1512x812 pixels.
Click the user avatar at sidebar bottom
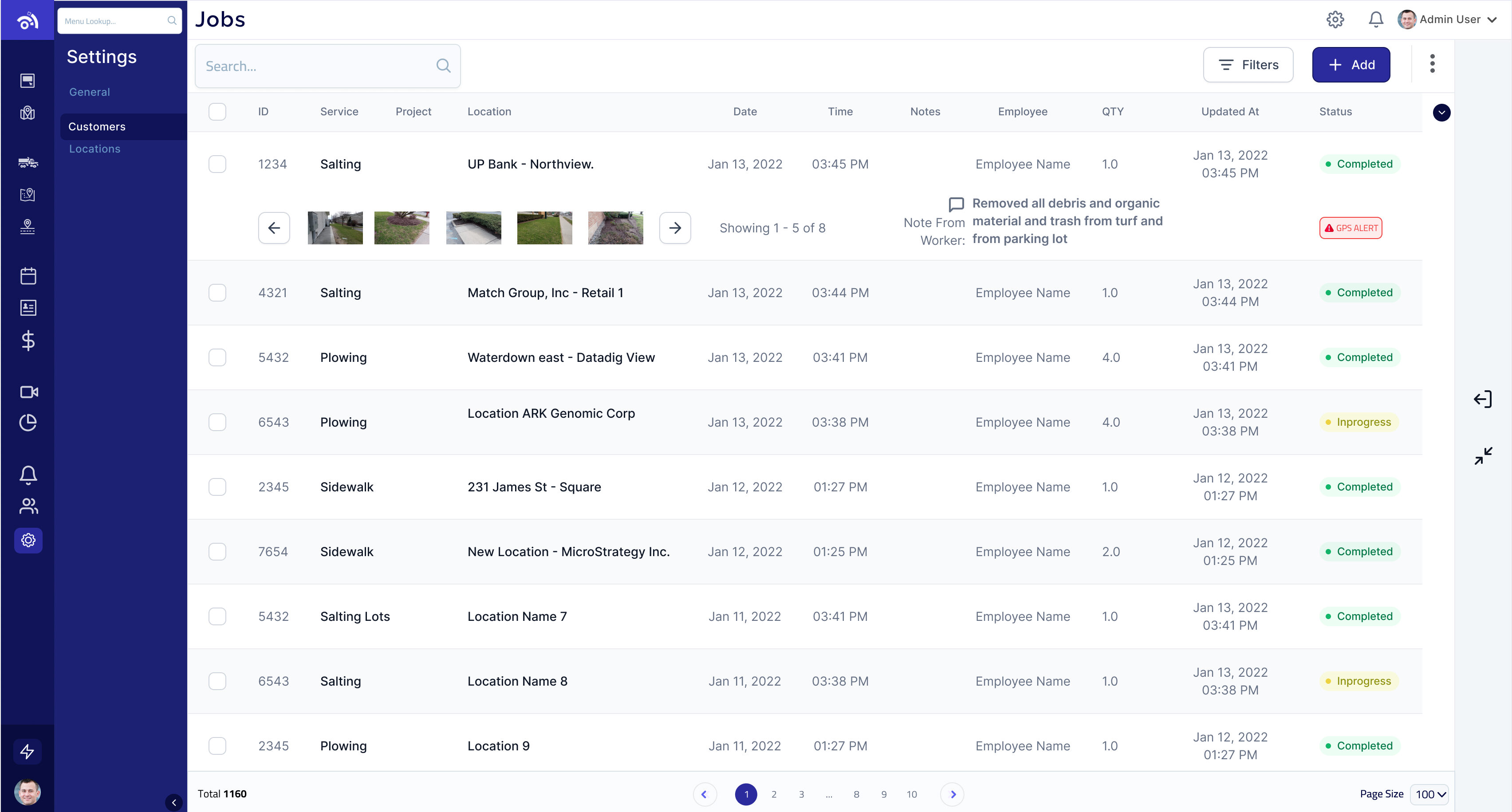pyautogui.click(x=28, y=792)
